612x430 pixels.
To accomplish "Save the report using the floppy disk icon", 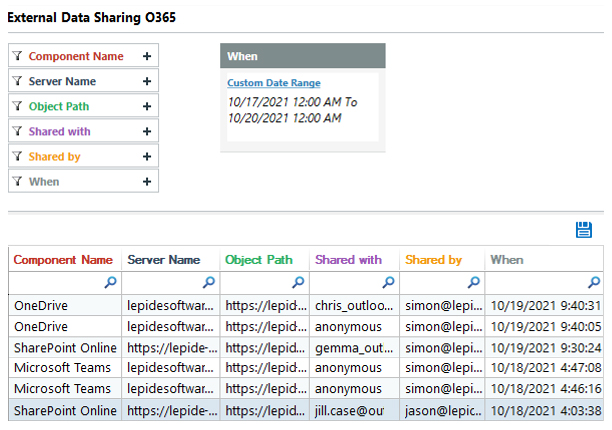I will point(584,230).
